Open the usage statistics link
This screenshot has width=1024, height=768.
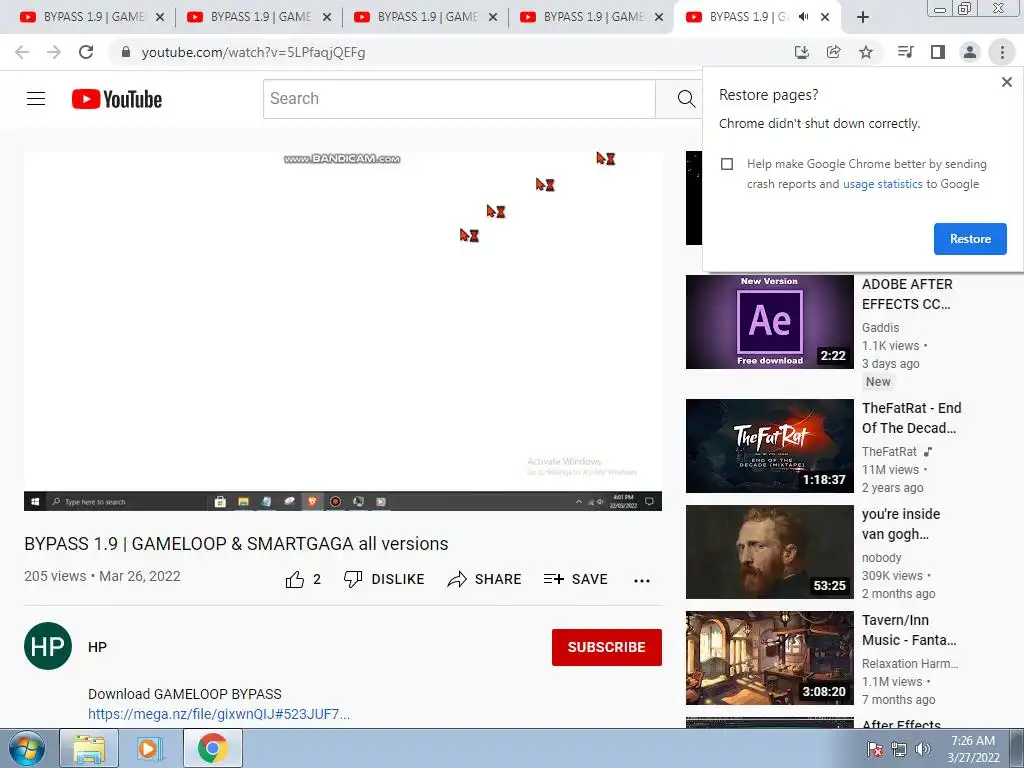pos(882,184)
